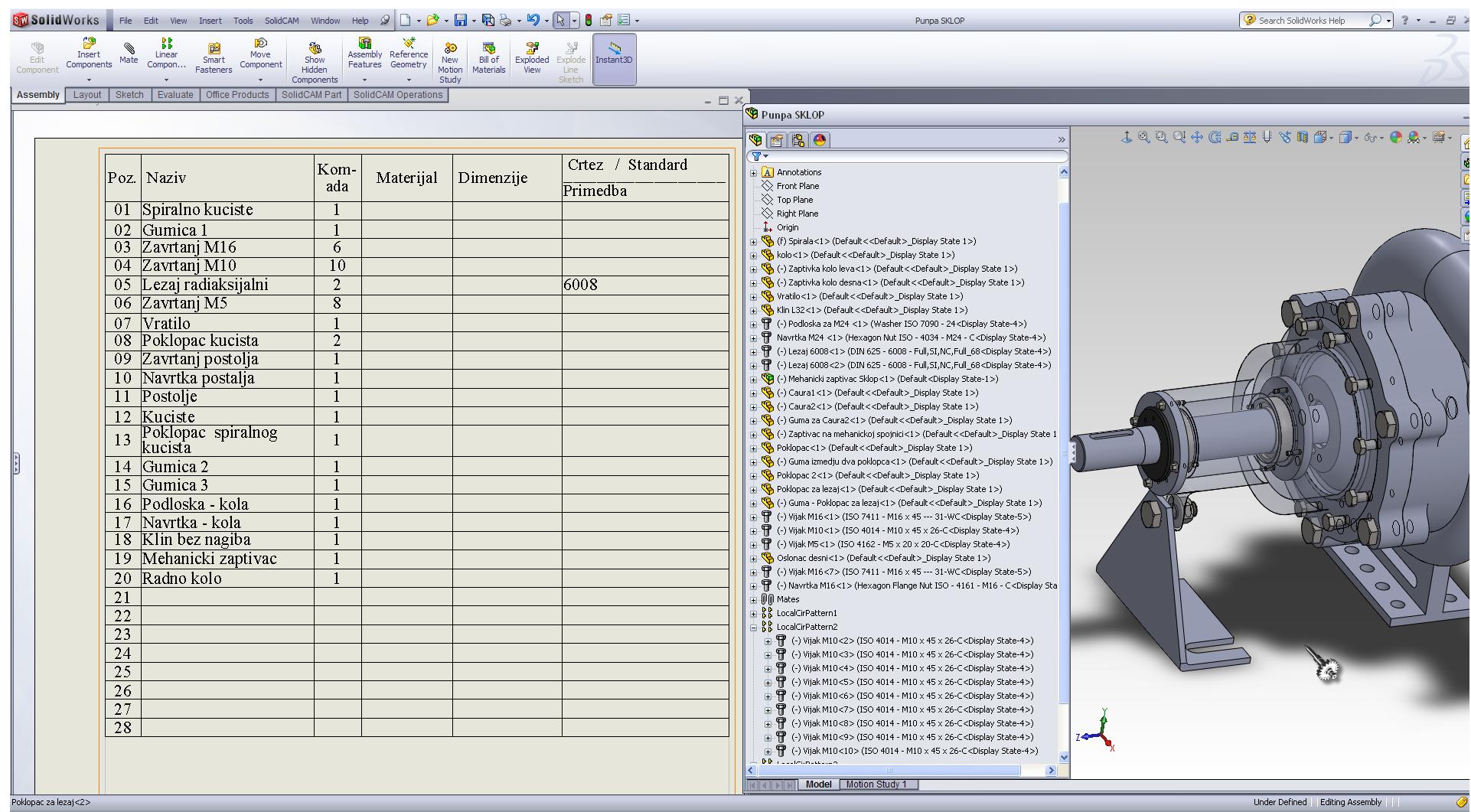The height and width of the screenshot is (812, 1471).
Task: Select the Pan view icon
Action: pyautogui.click(x=1197, y=138)
